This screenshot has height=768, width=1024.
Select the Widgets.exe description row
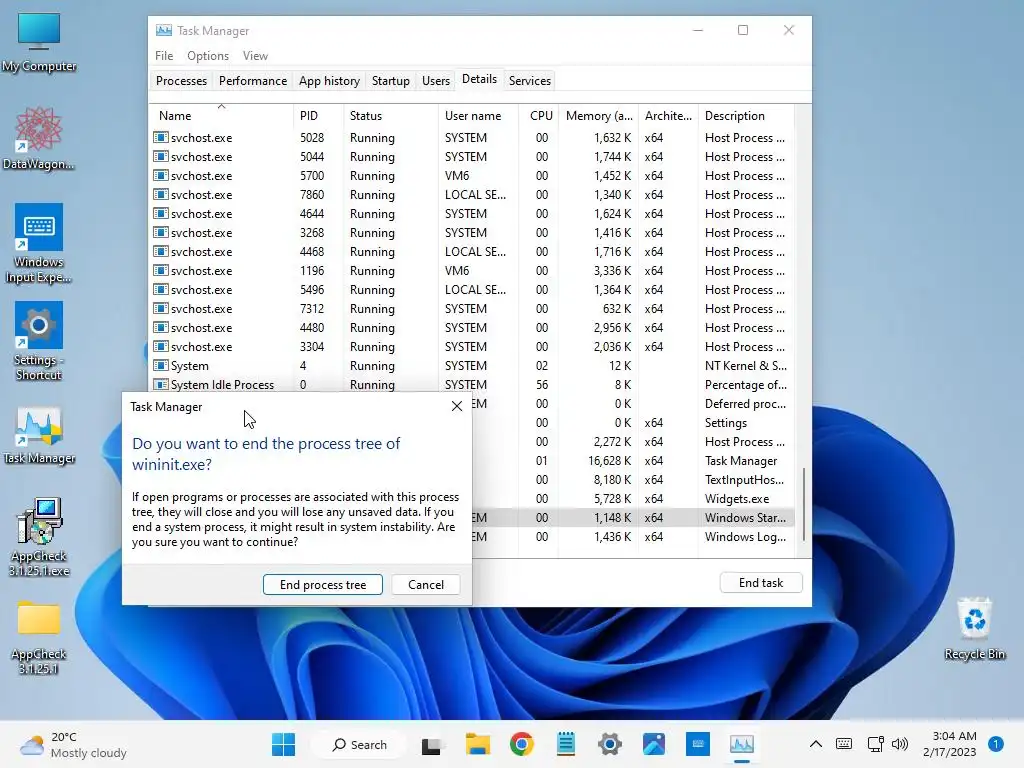(633, 498)
